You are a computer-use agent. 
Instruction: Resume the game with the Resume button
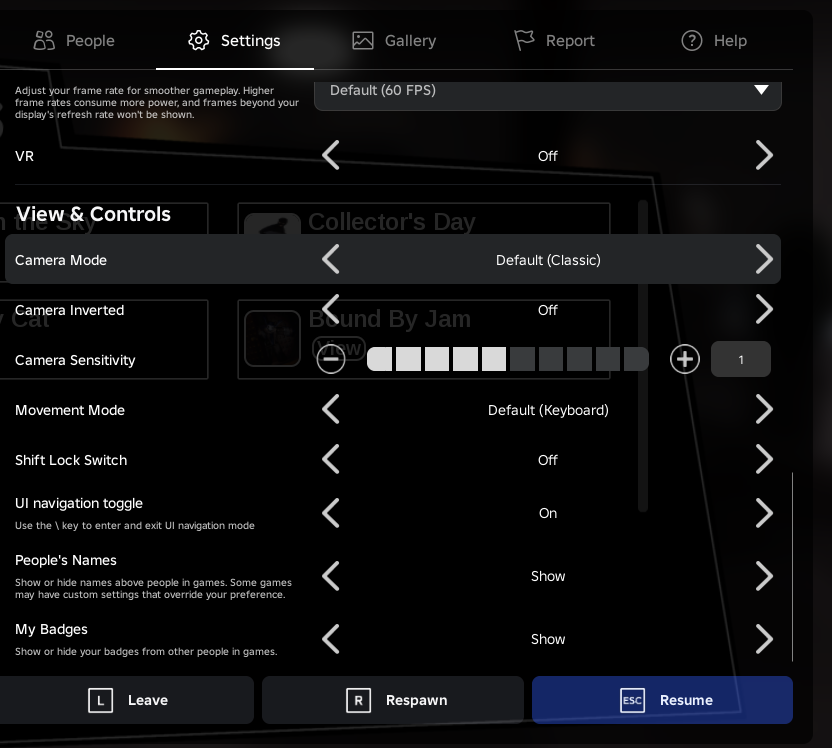tap(662, 700)
